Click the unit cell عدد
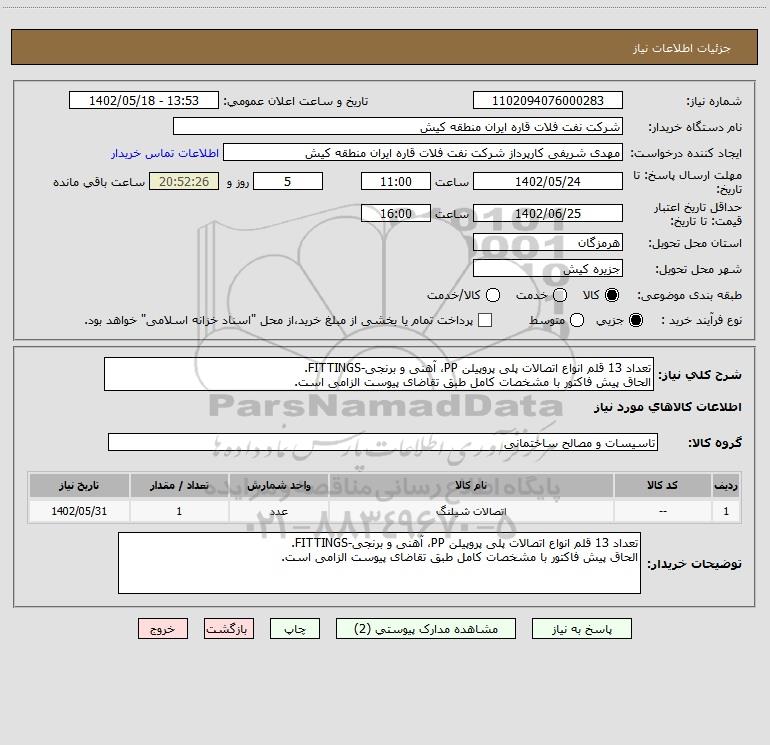Image resolution: width=770 pixels, height=745 pixels. (x=278, y=511)
